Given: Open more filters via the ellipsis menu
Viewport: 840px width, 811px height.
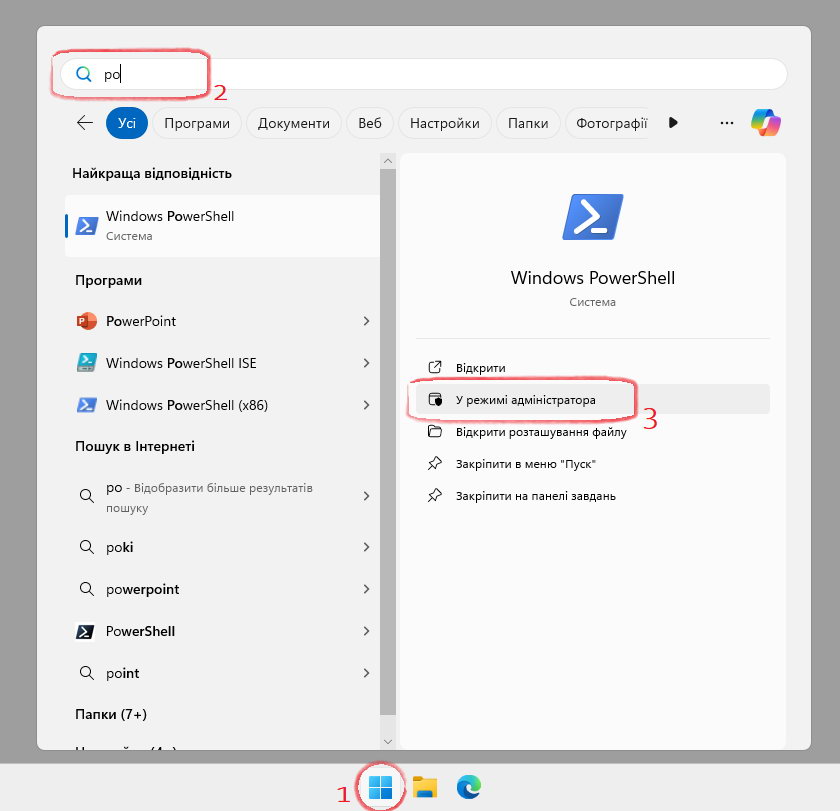Looking at the screenshot, I should (x=726, y=122).
